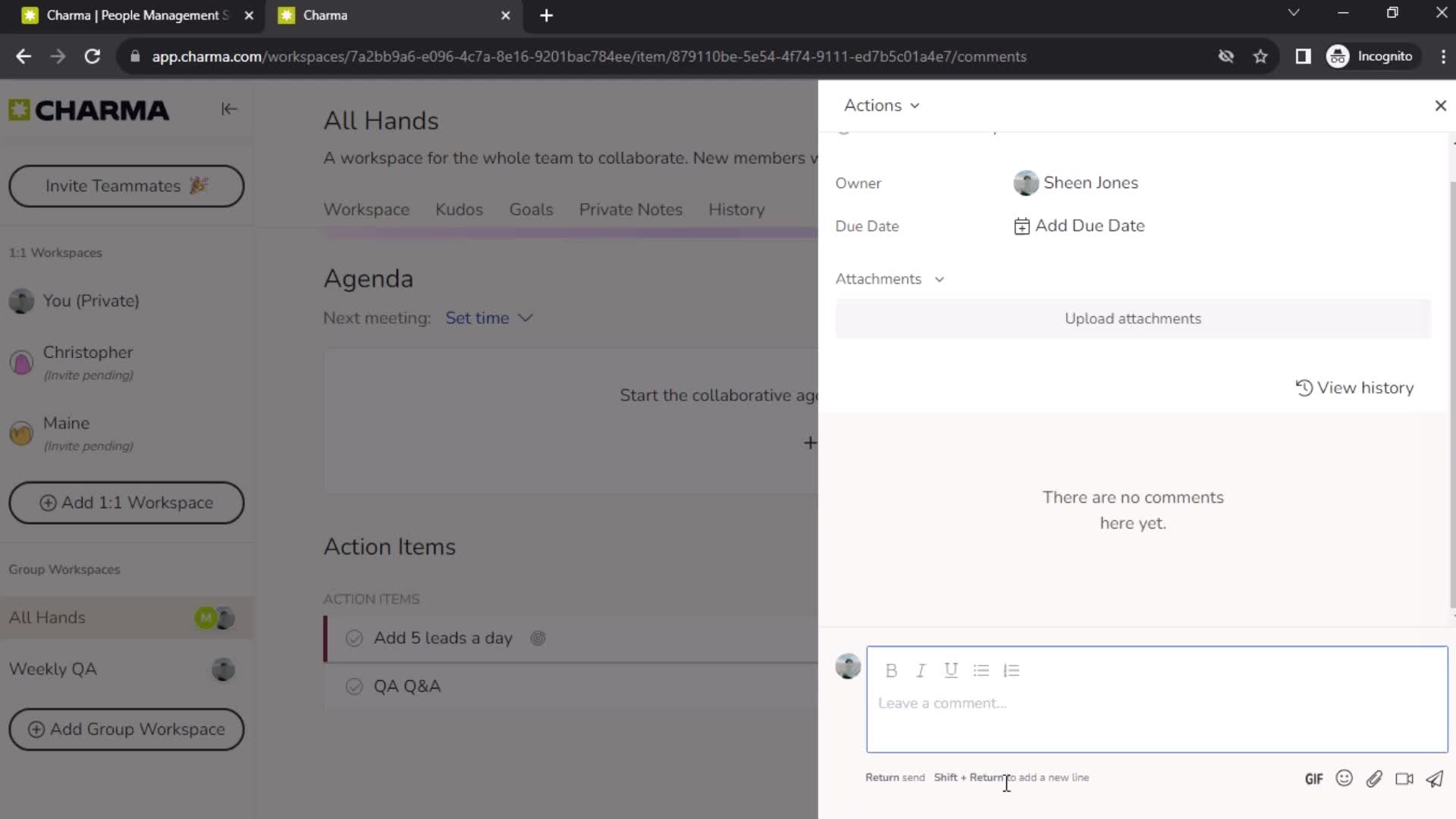Expand the Next meeting Set time selector
The width and height of the screenshot is (1456, 819).
point(489,318)
